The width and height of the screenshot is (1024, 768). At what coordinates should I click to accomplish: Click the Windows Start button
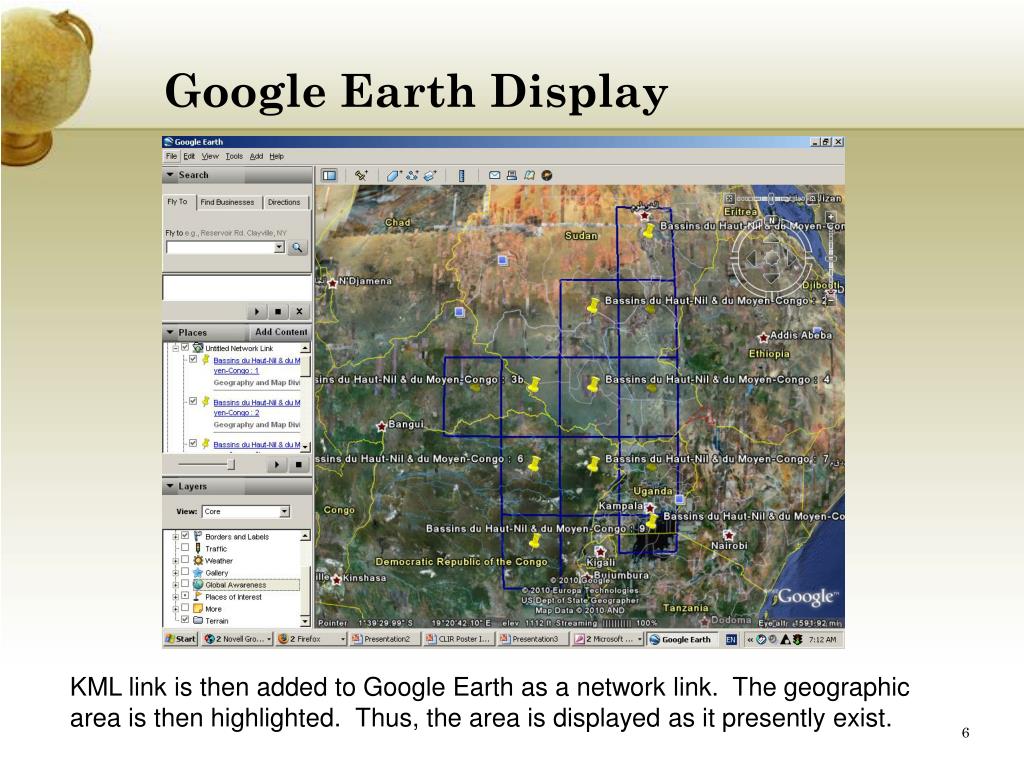[x=180, y=639]
